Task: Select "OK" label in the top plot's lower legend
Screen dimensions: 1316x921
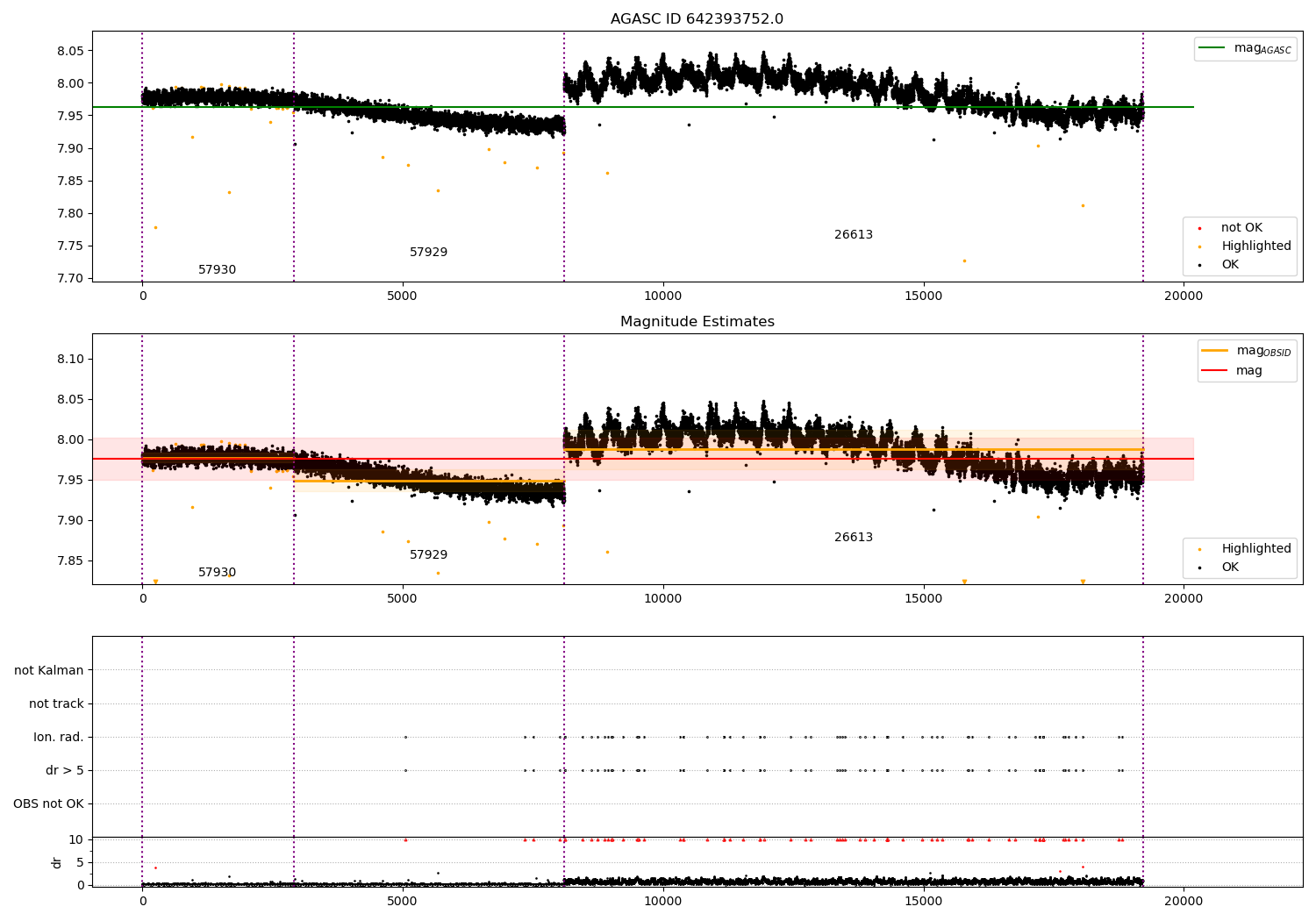Action: (x=1230, y=265)
